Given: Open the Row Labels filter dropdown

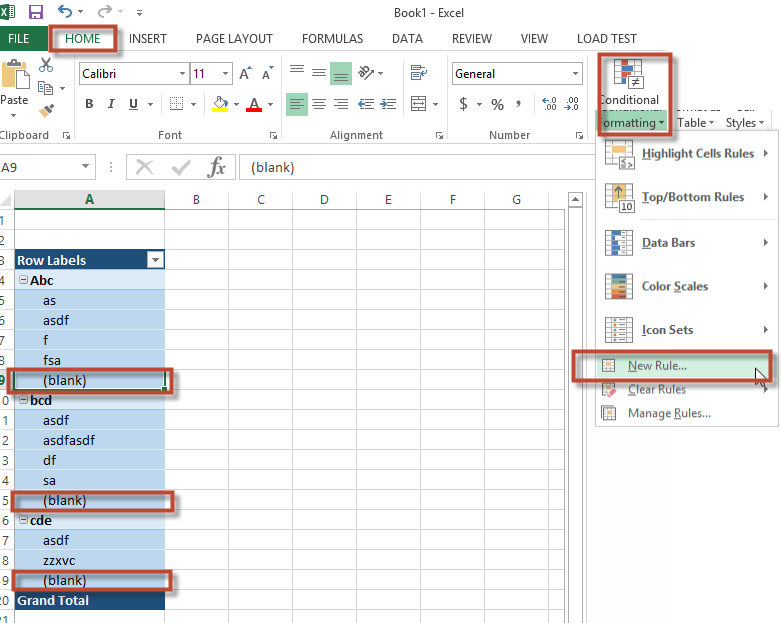Looking at the screenshot, I should (155, 260).
